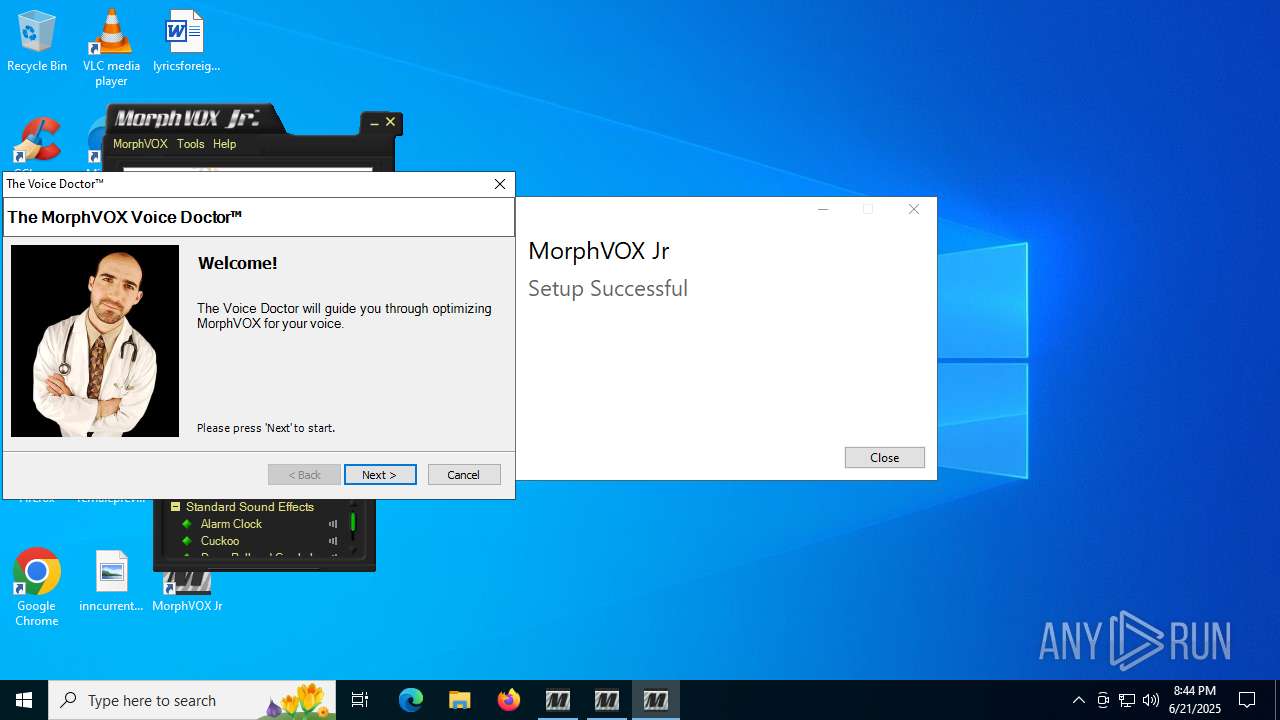The height and width of the screenshot is (720, 1280).
Task: Open File Explorer from taskbar
Action: (460, 700)
